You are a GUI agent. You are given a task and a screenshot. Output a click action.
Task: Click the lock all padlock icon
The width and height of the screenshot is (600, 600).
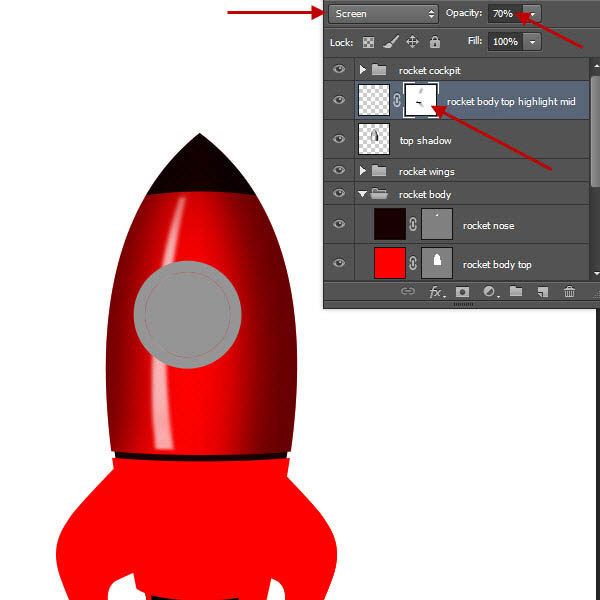tap(434, 43)
